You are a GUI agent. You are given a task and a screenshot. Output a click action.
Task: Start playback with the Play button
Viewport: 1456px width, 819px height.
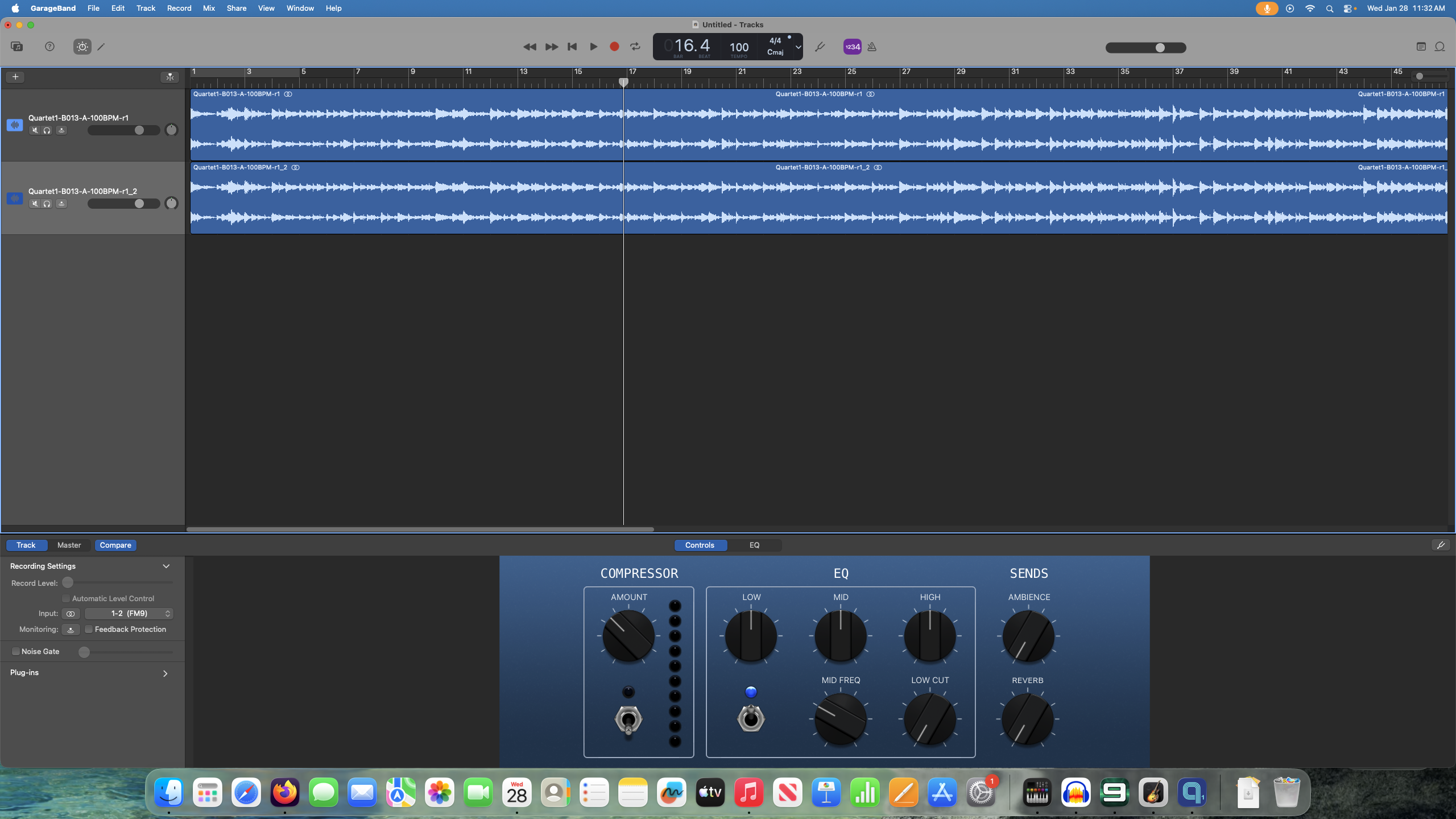593,47
